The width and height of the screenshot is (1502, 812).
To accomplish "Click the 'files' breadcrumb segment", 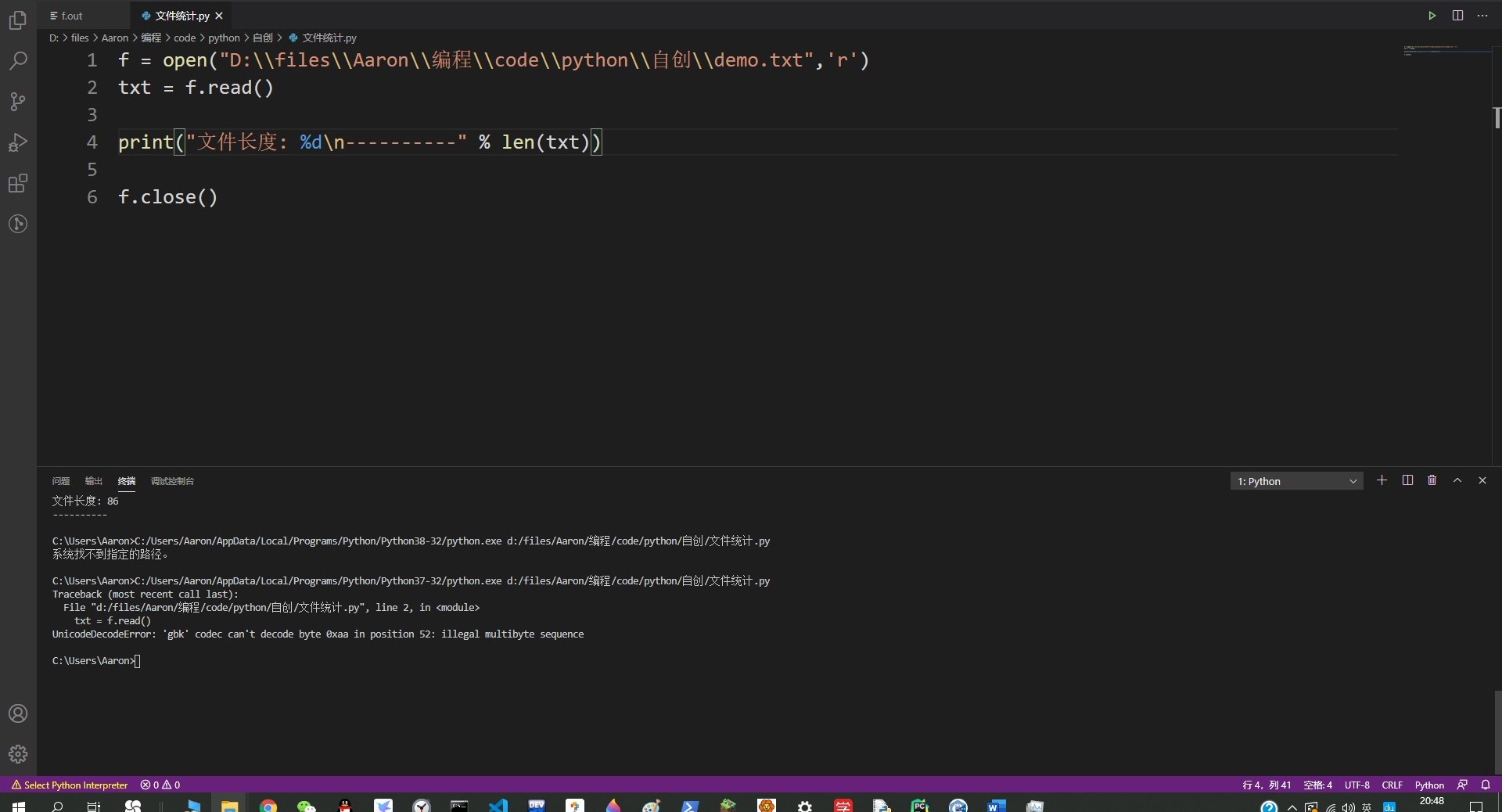I will click(x=80, y=38).
